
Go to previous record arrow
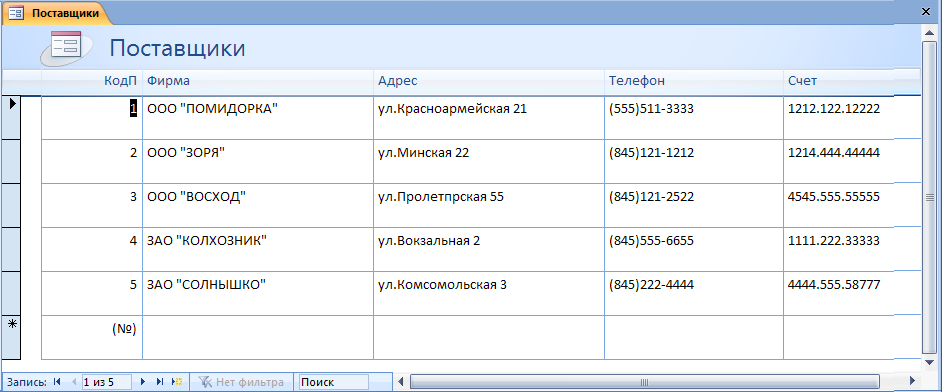click(74, 382)
